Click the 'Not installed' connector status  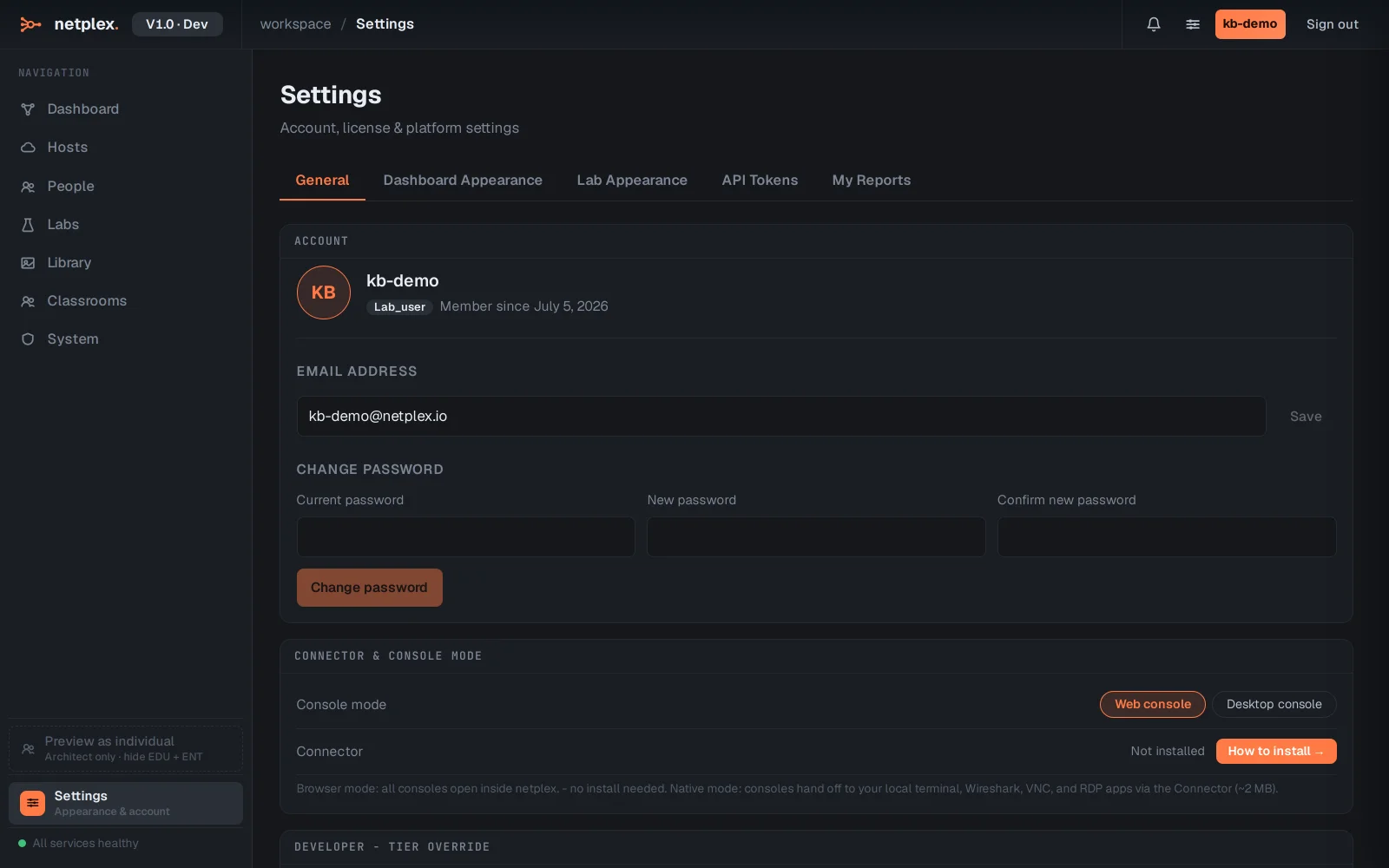pos(1168,751)
